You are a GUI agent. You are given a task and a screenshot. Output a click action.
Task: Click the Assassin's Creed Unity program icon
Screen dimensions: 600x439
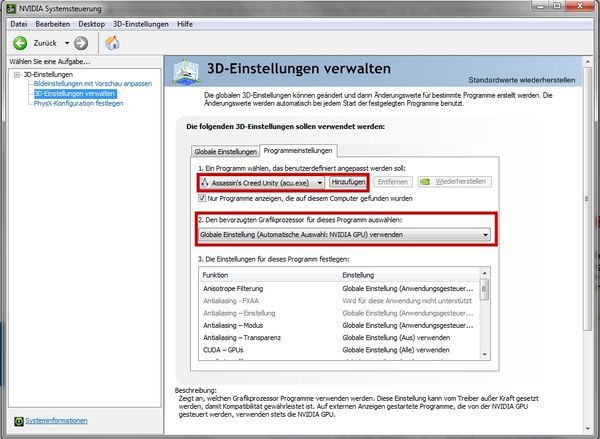click(205, 183)
